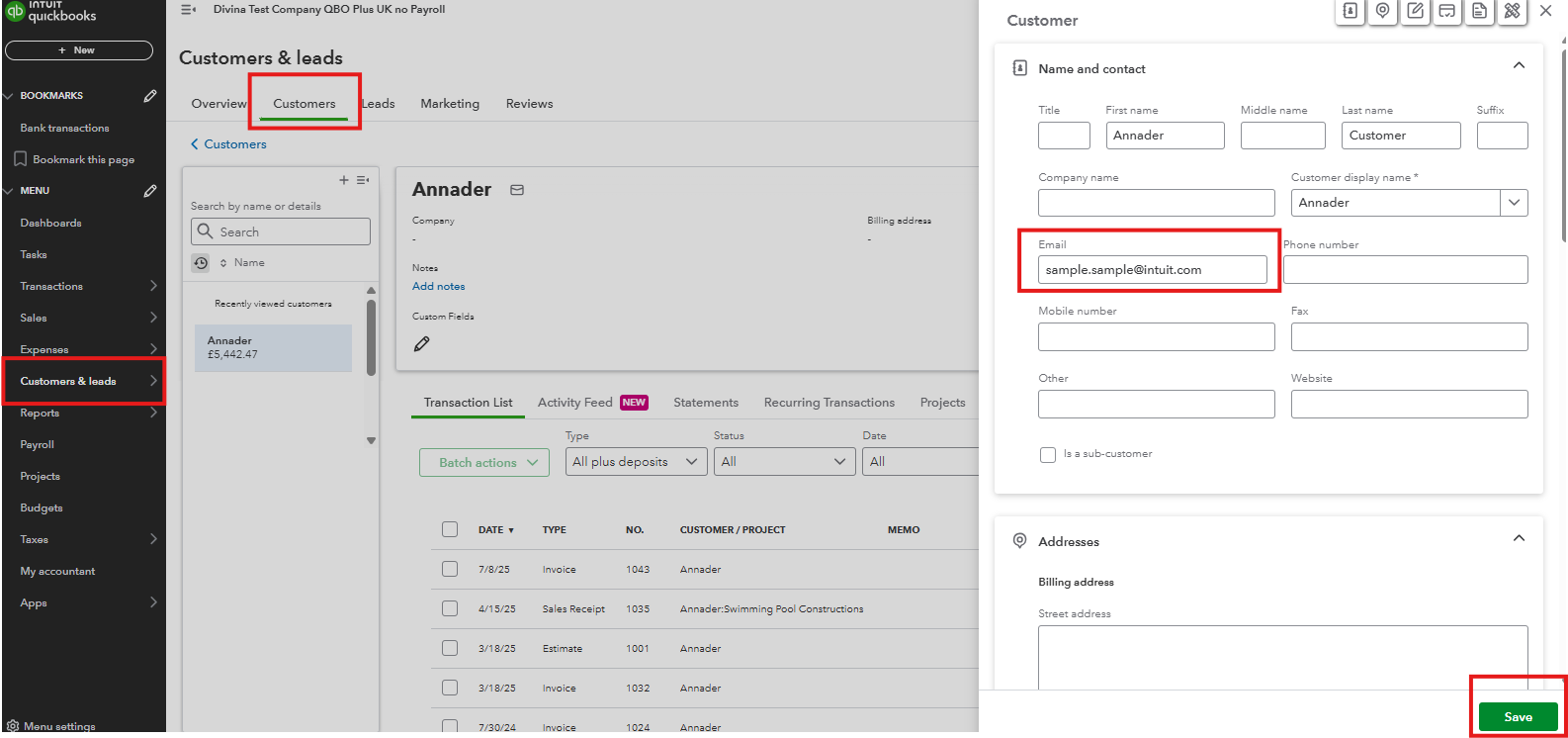Sort the customer list by Name
1568x738 pixels.
(242, 263)
